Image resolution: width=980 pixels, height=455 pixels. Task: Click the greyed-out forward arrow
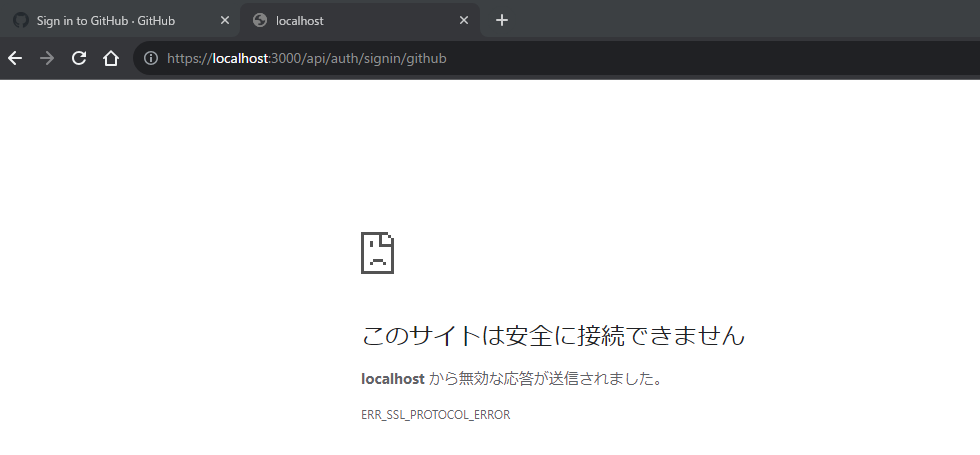tap(47, 58)
